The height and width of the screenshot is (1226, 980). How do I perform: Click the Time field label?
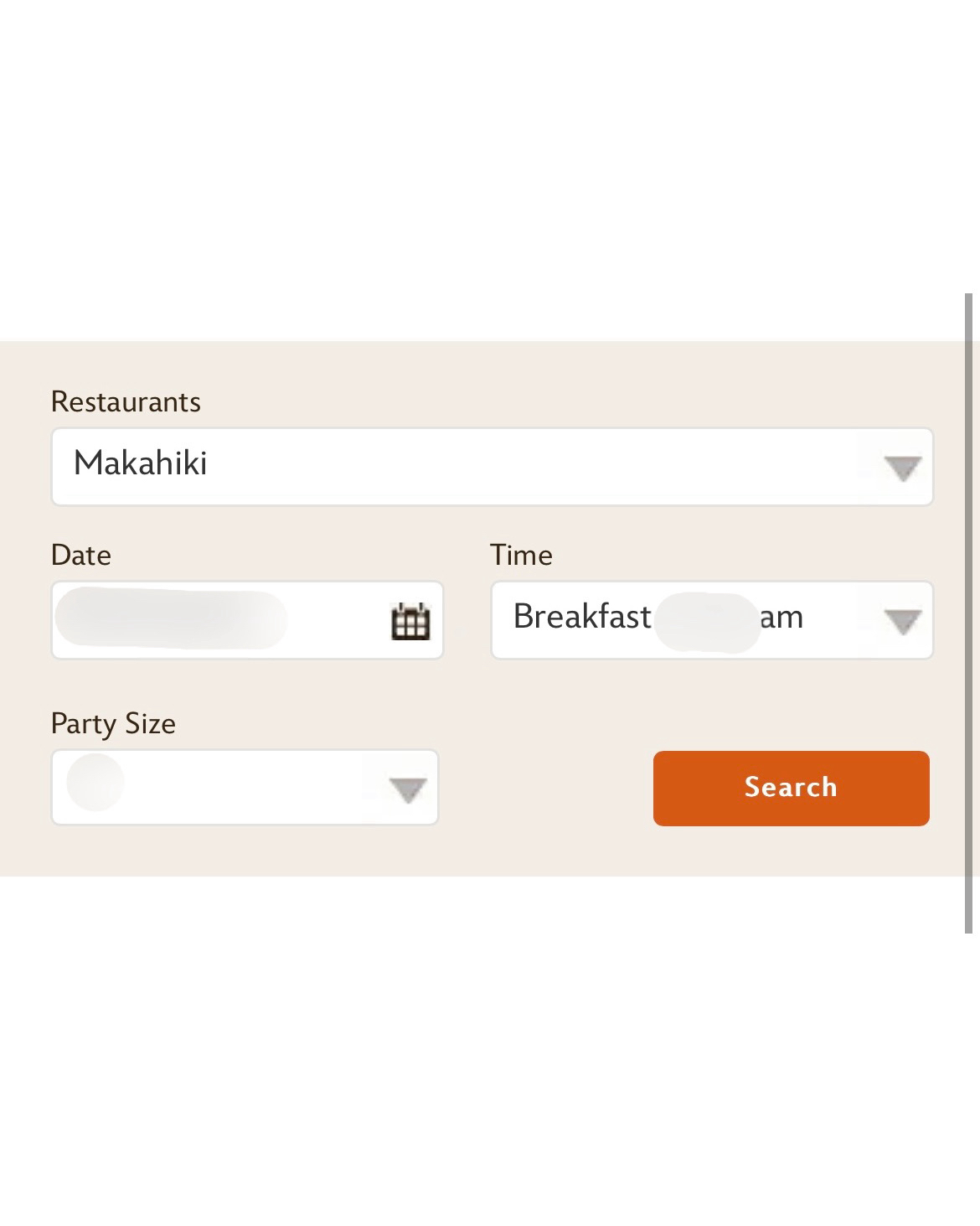pos(521,556)
